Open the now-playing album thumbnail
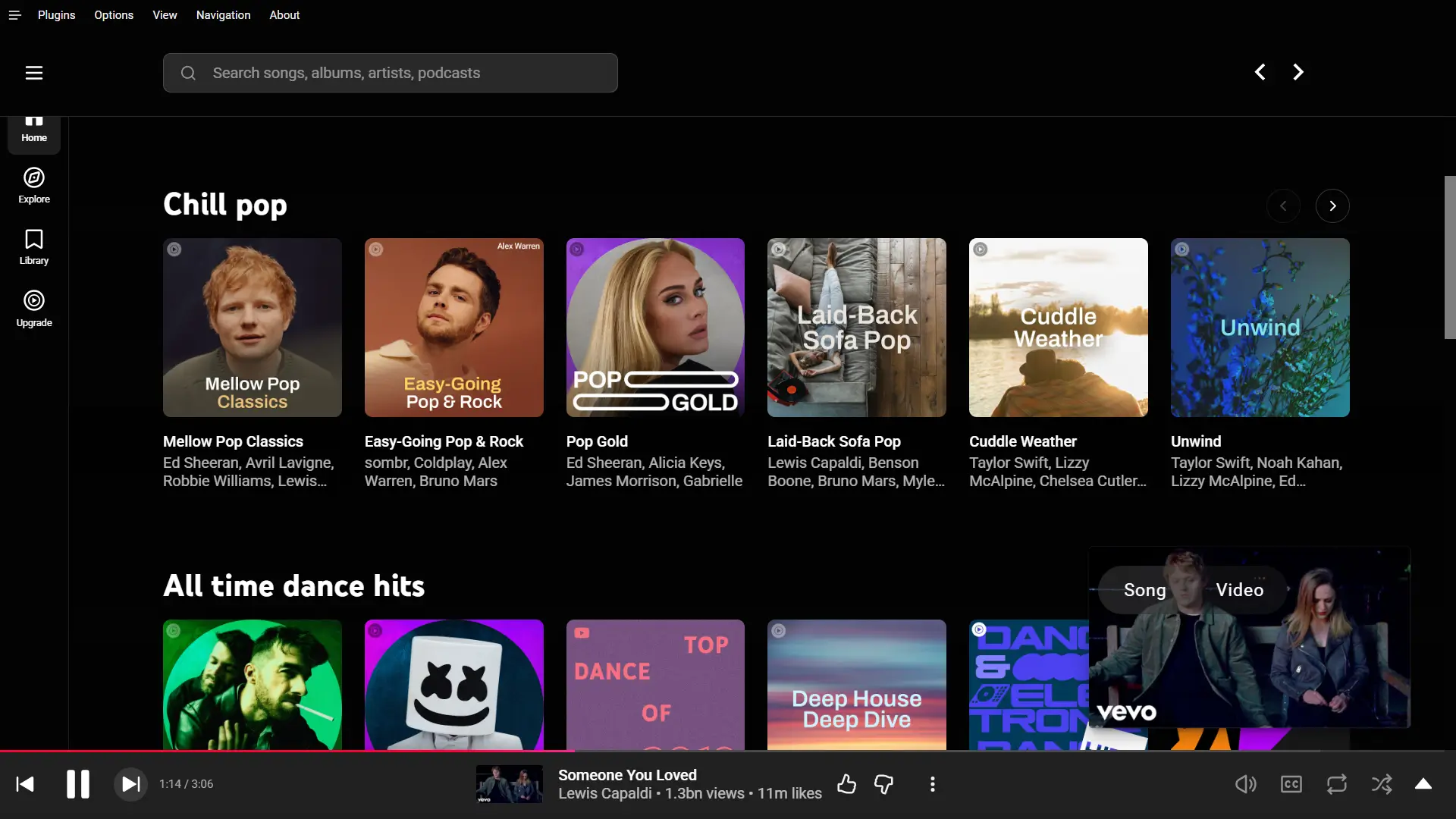Image resolution: width=1456 pixels, height=819 pixels. (x=509, y=784)
